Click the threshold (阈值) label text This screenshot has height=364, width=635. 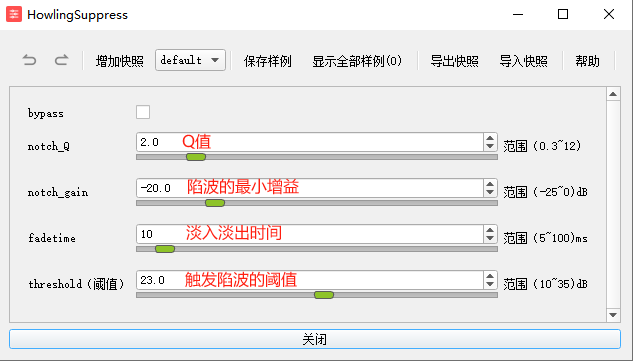[76, 284]
